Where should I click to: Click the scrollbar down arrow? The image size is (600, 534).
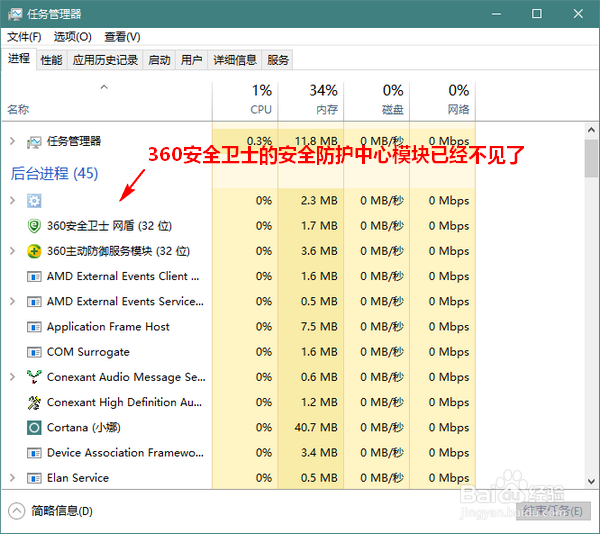point(591,482)
